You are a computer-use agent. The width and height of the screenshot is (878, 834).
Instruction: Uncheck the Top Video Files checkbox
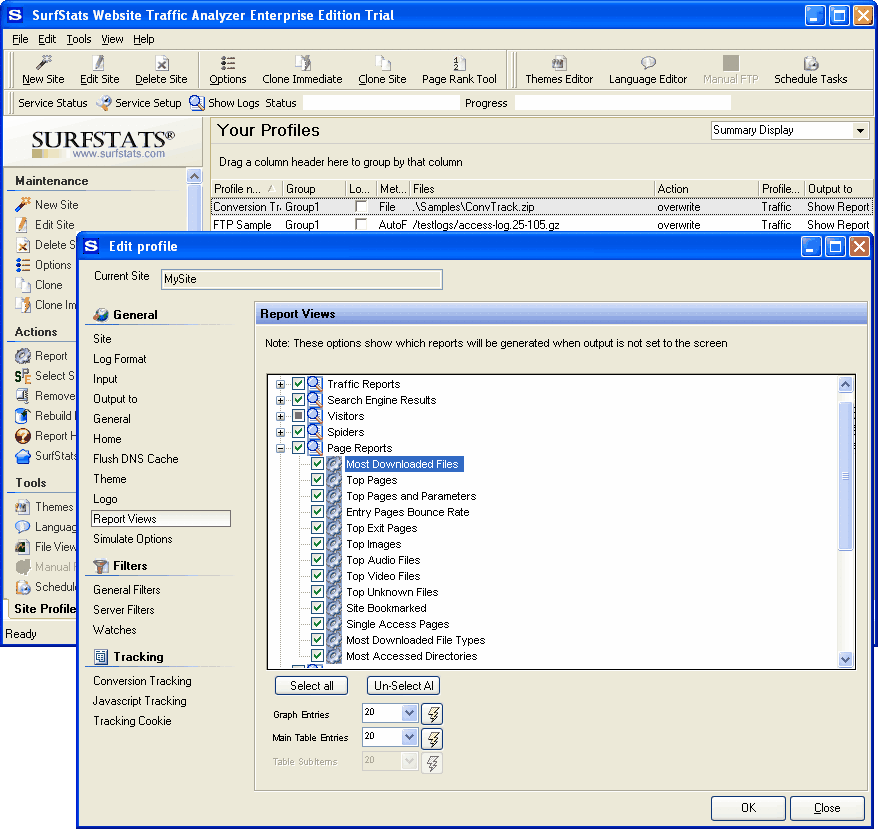pos(317,576)
